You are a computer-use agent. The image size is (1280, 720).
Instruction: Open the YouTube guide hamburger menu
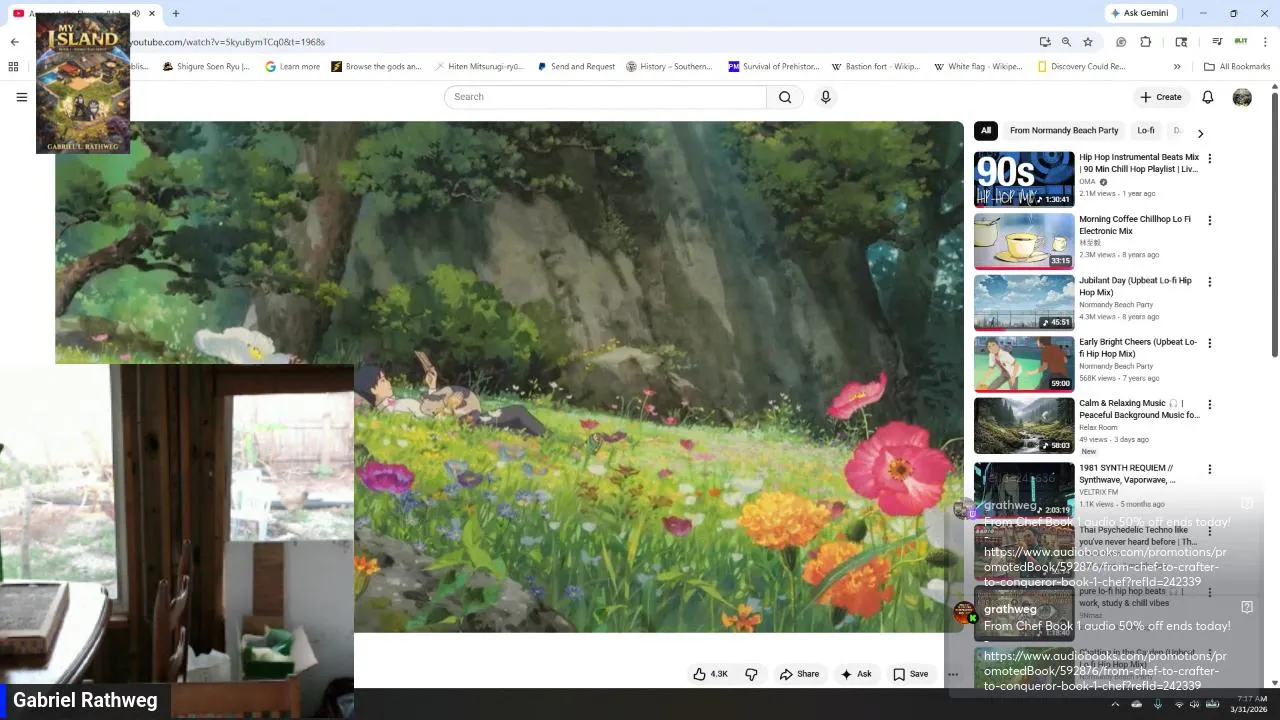[x=21, y=97]
